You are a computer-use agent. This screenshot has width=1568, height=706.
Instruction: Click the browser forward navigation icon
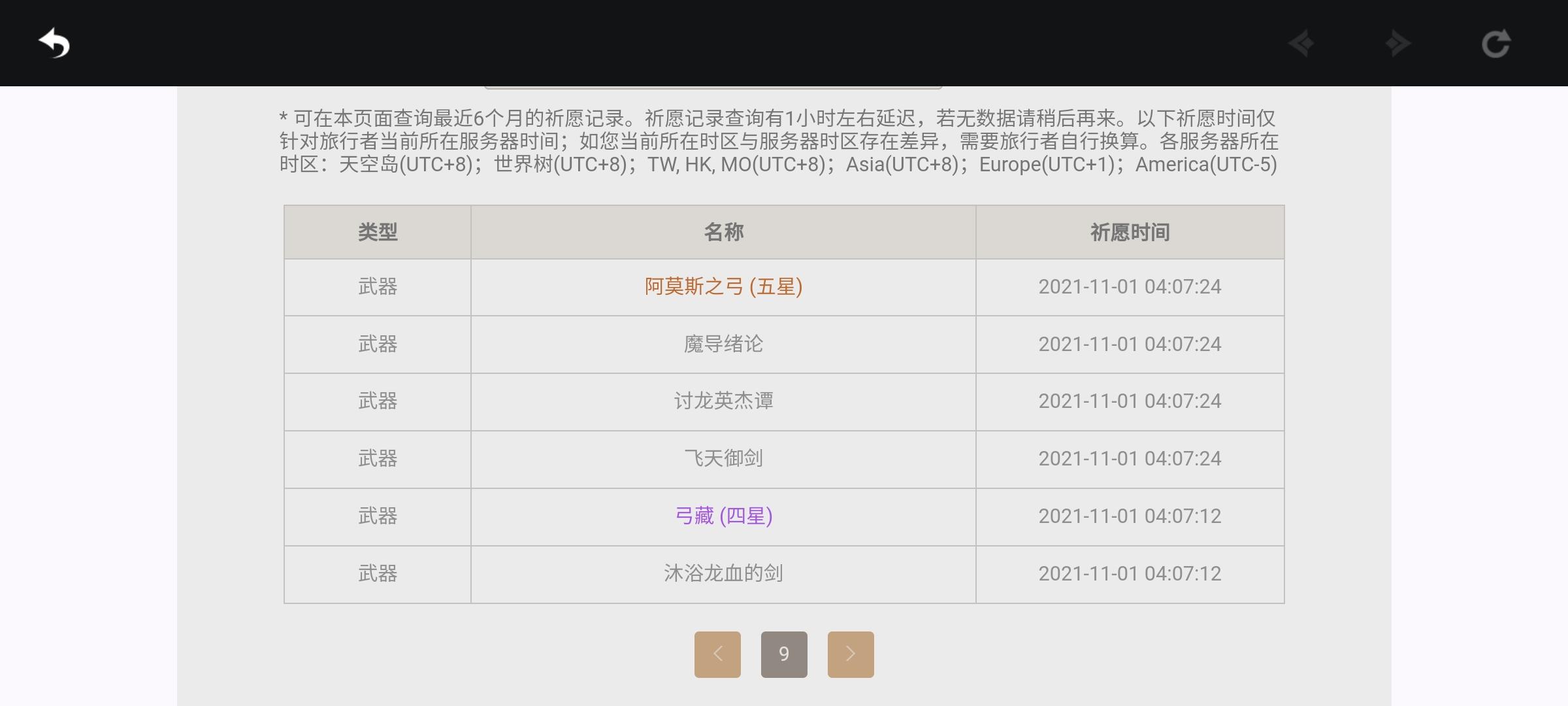coord(1397,44)
